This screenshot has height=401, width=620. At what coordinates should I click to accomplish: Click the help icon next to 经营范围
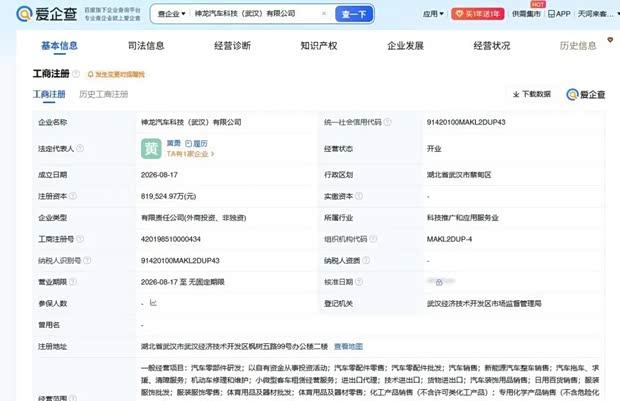point(73,397)
